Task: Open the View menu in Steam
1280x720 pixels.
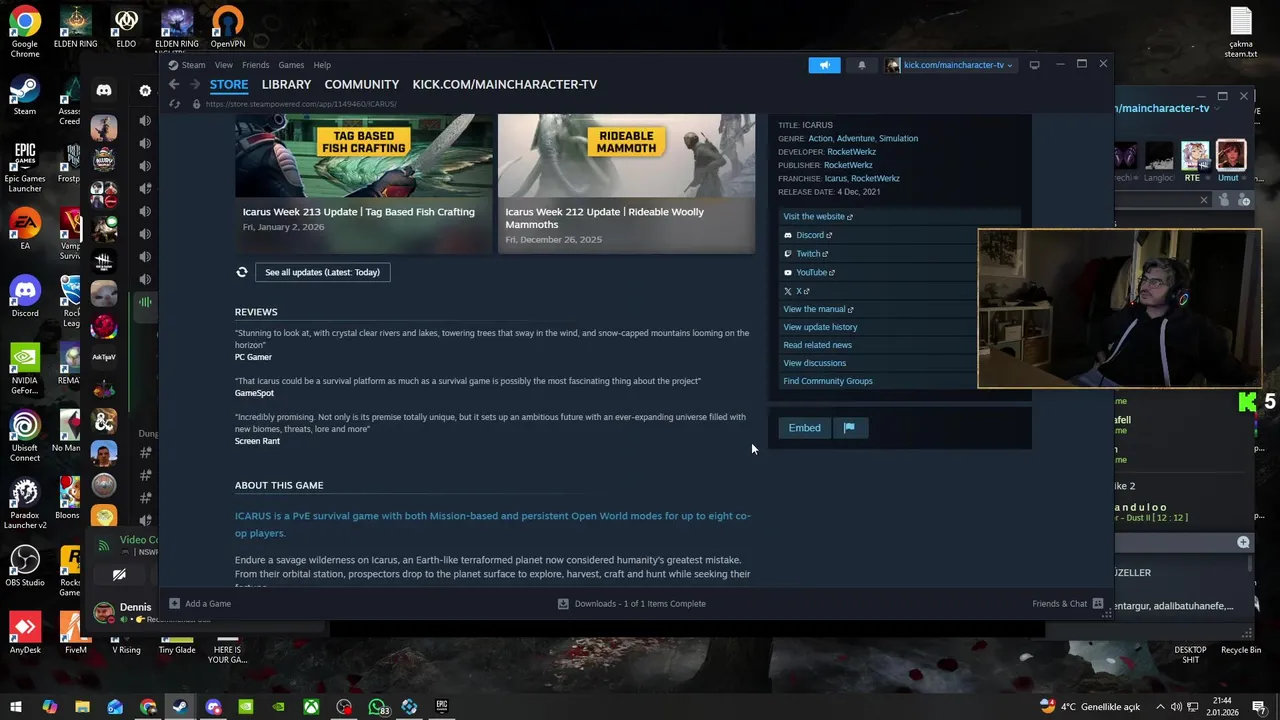Action: pyautogui.click(x=223, y=65)
